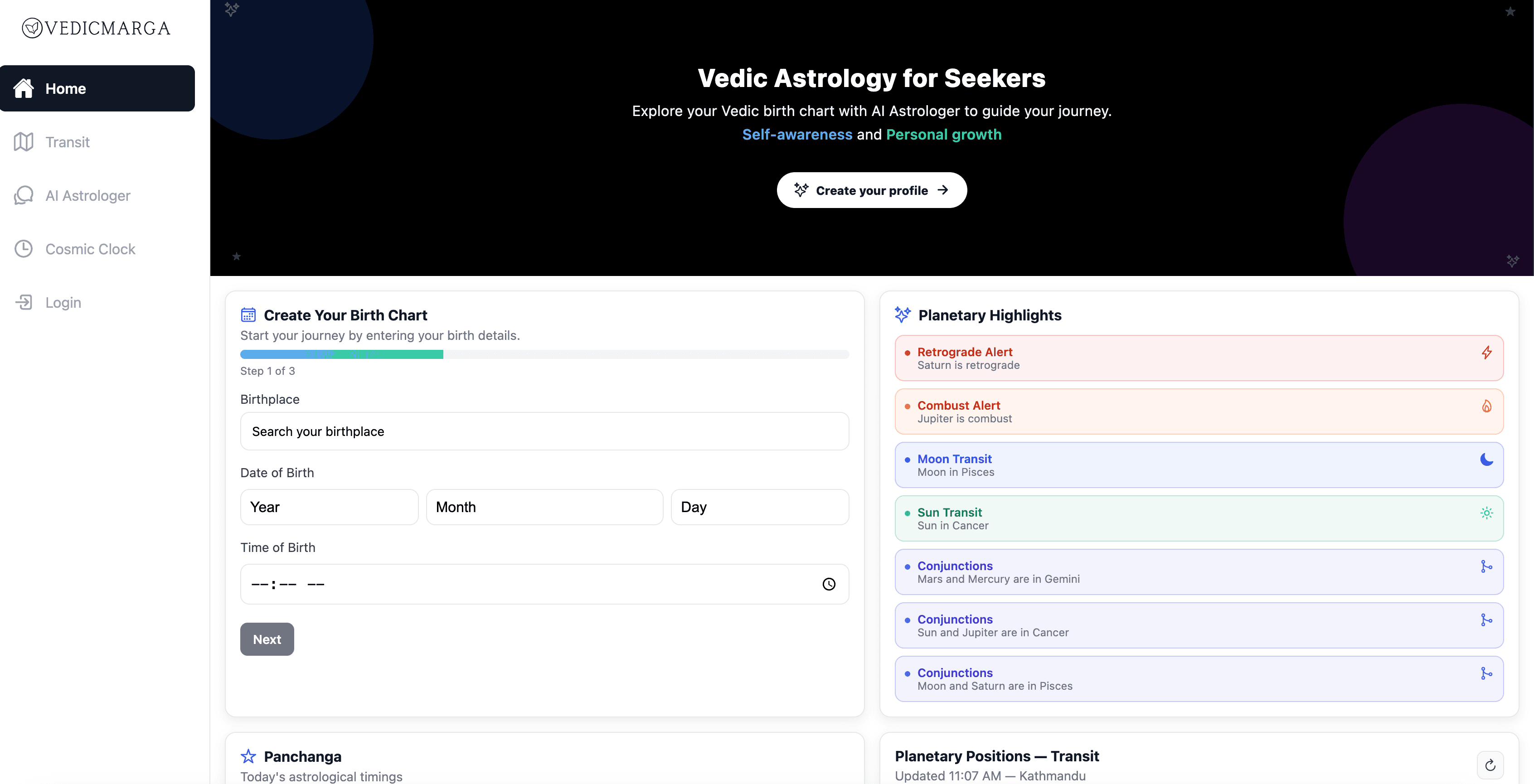Open the Month dropdown

click(x=544, y=507)
